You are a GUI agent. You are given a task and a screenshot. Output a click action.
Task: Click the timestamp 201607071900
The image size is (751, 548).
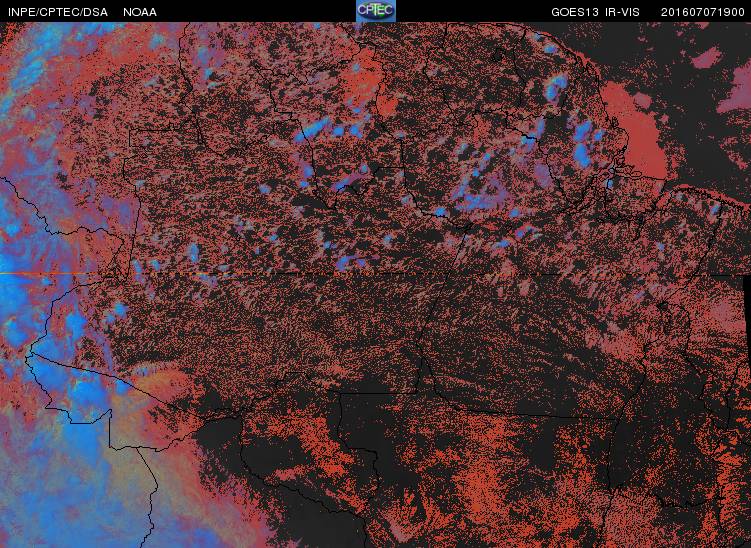(703, 12)
